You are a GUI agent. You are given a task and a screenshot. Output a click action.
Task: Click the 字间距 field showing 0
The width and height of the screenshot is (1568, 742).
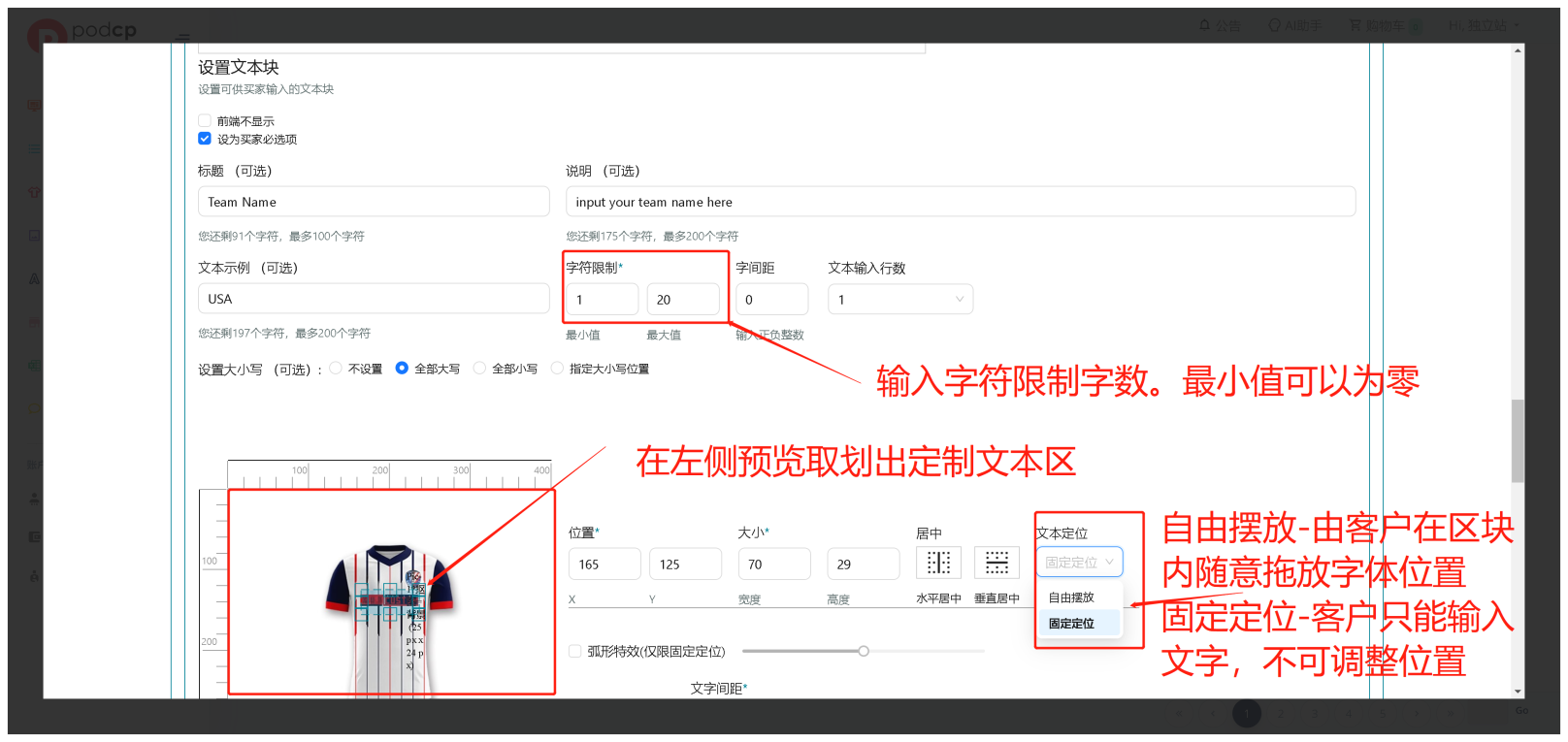pyautogui.click(x=771, y=299)
